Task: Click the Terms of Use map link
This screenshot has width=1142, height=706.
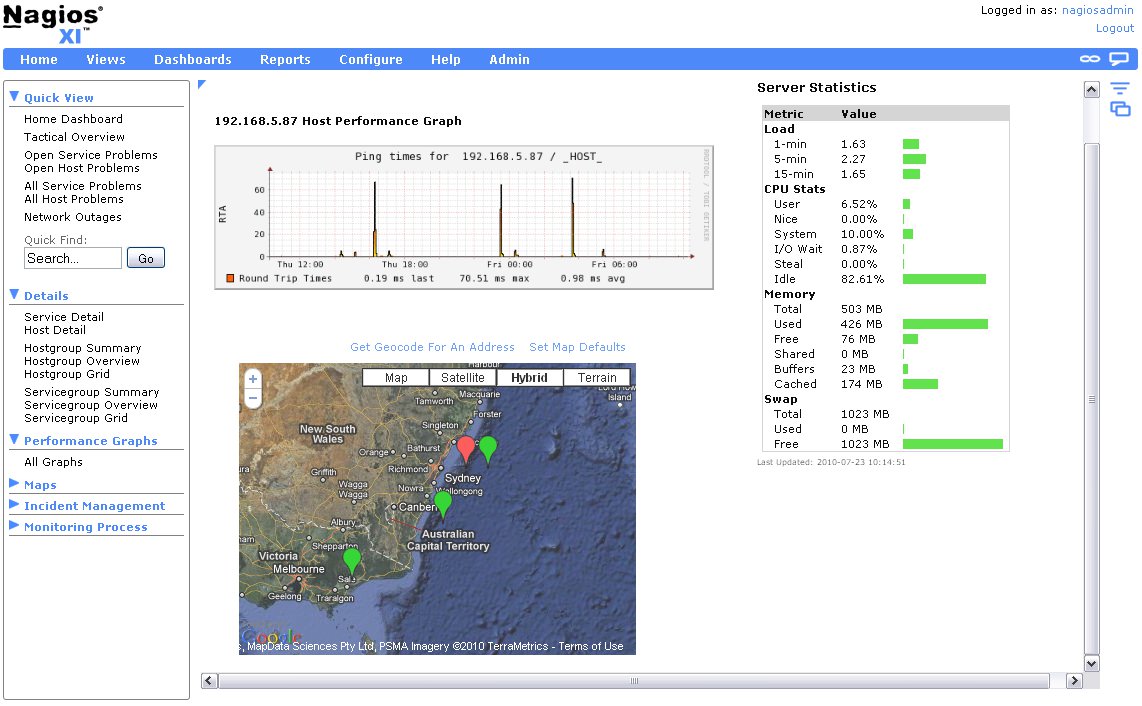Action: [x=591, y=646]
